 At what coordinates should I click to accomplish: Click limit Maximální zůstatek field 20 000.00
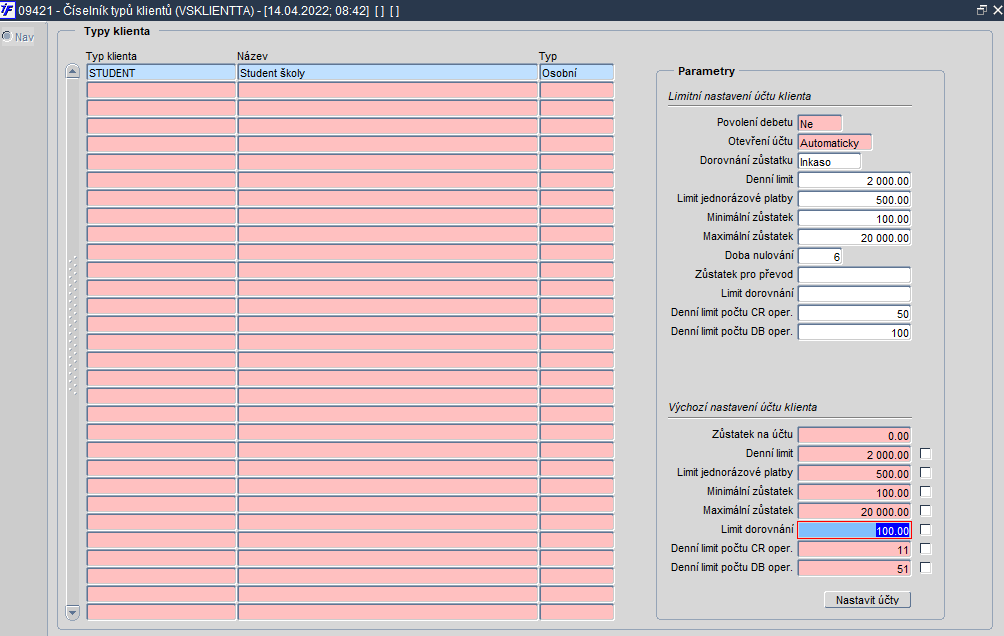(x=854, y=238)
